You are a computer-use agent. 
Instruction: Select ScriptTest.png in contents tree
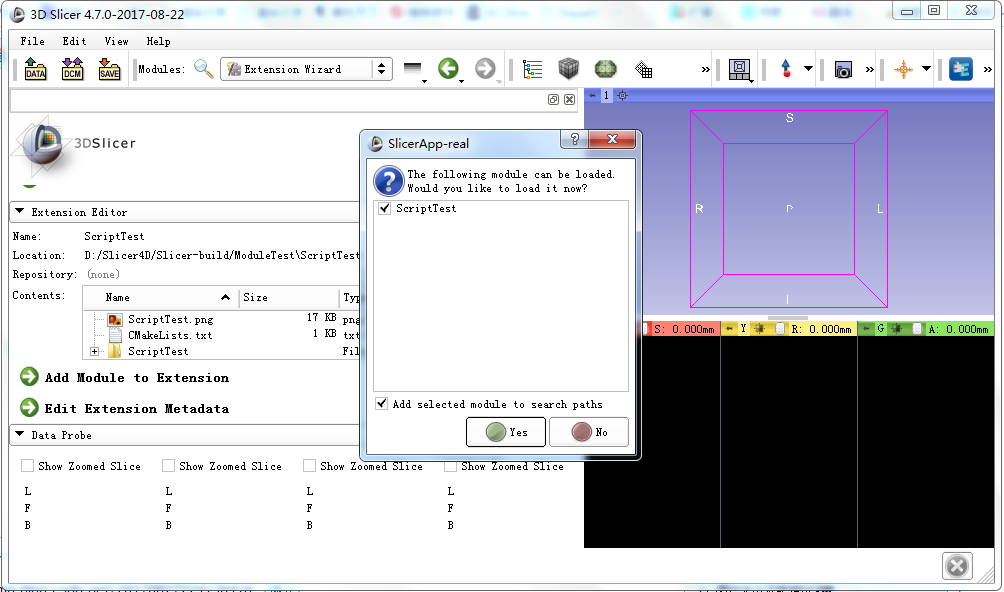coord(170,319)
